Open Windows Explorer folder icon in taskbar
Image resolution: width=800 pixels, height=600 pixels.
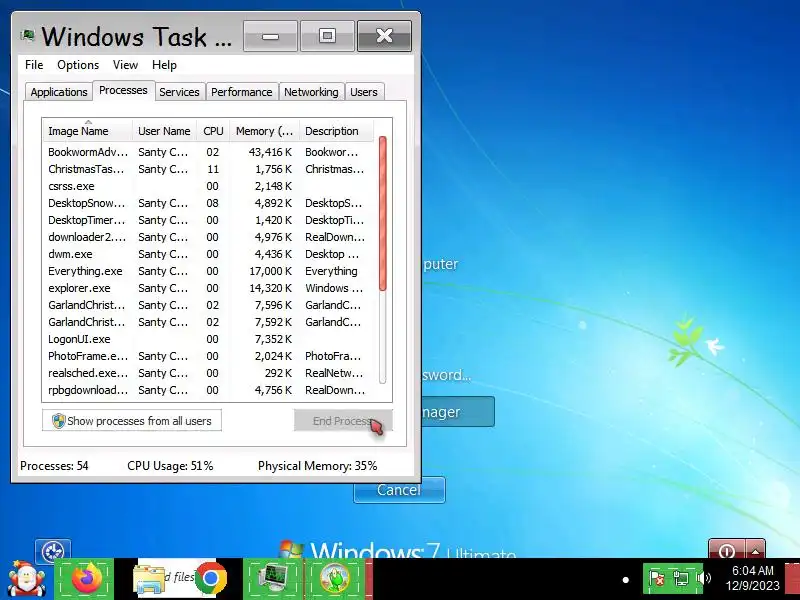(x=149, y=580)
